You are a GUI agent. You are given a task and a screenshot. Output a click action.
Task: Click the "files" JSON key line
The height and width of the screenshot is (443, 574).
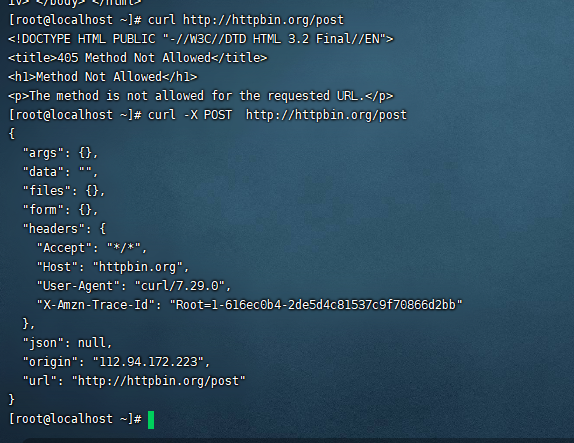pos(64,191)
